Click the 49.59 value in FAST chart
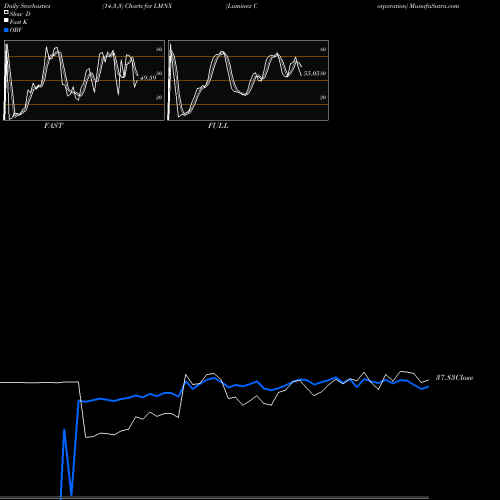The image size is (500, 500). point(148,78)
